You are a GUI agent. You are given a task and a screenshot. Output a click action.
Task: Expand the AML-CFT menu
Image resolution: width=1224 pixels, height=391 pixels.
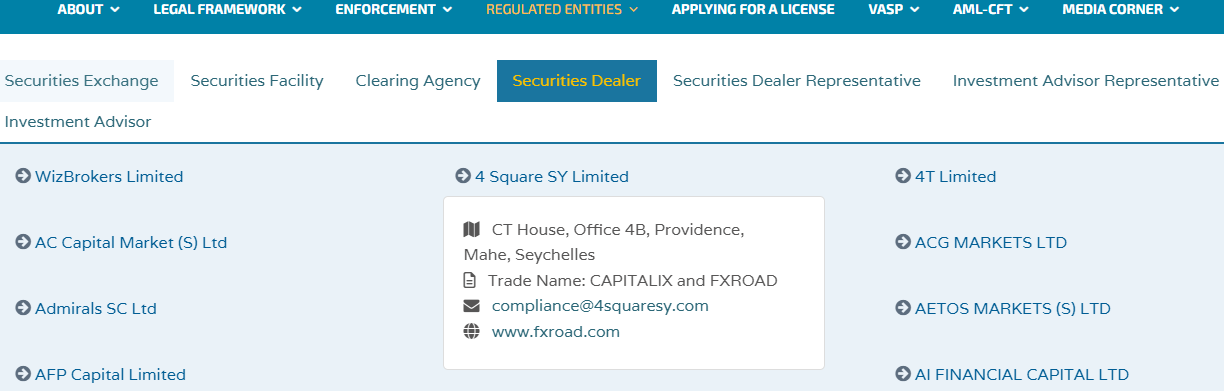coord(1001,9)
